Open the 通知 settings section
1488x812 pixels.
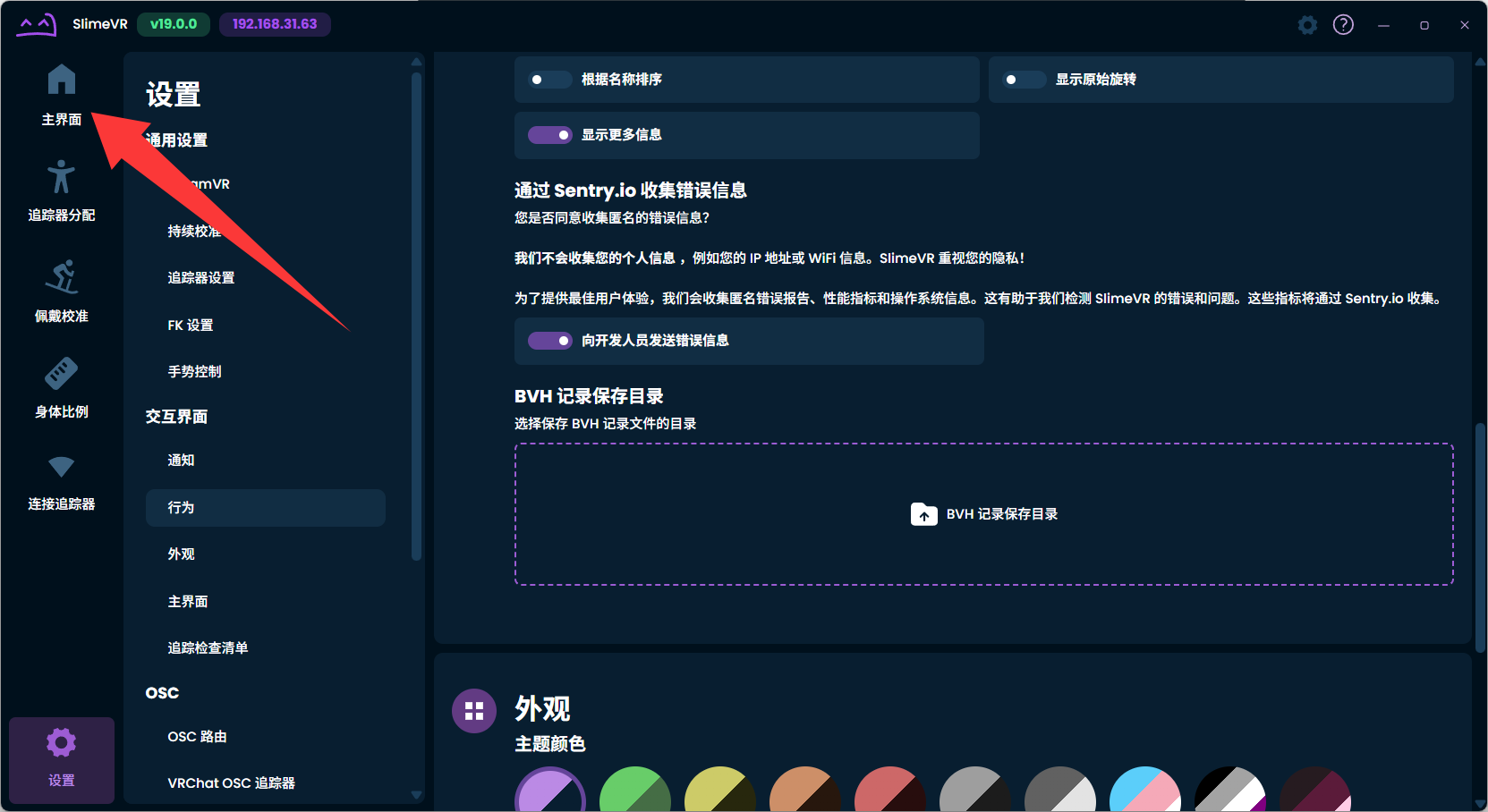tap(266, 461)
